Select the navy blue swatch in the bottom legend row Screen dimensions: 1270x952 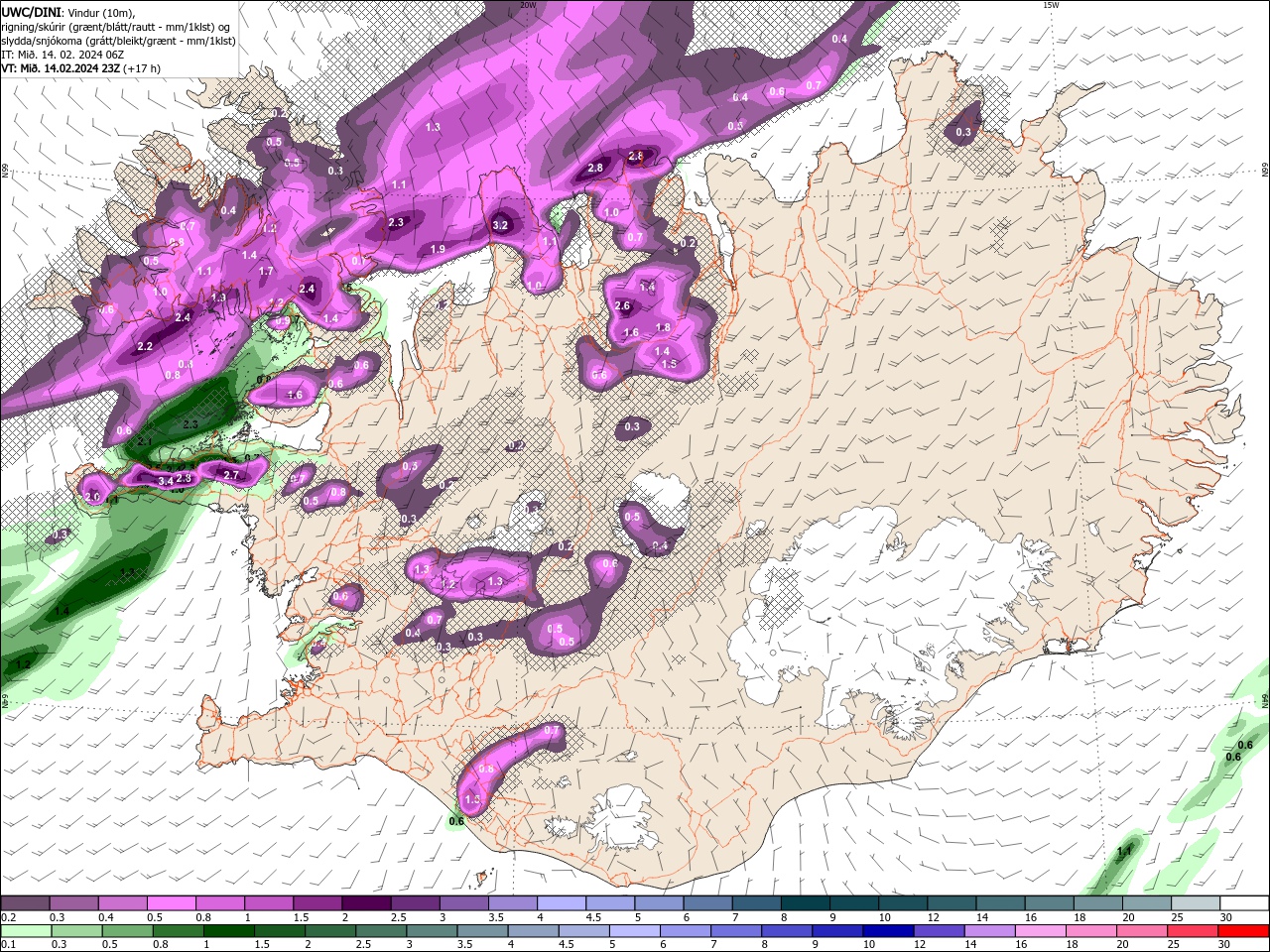pyautogui.click(x=886, y=931)
